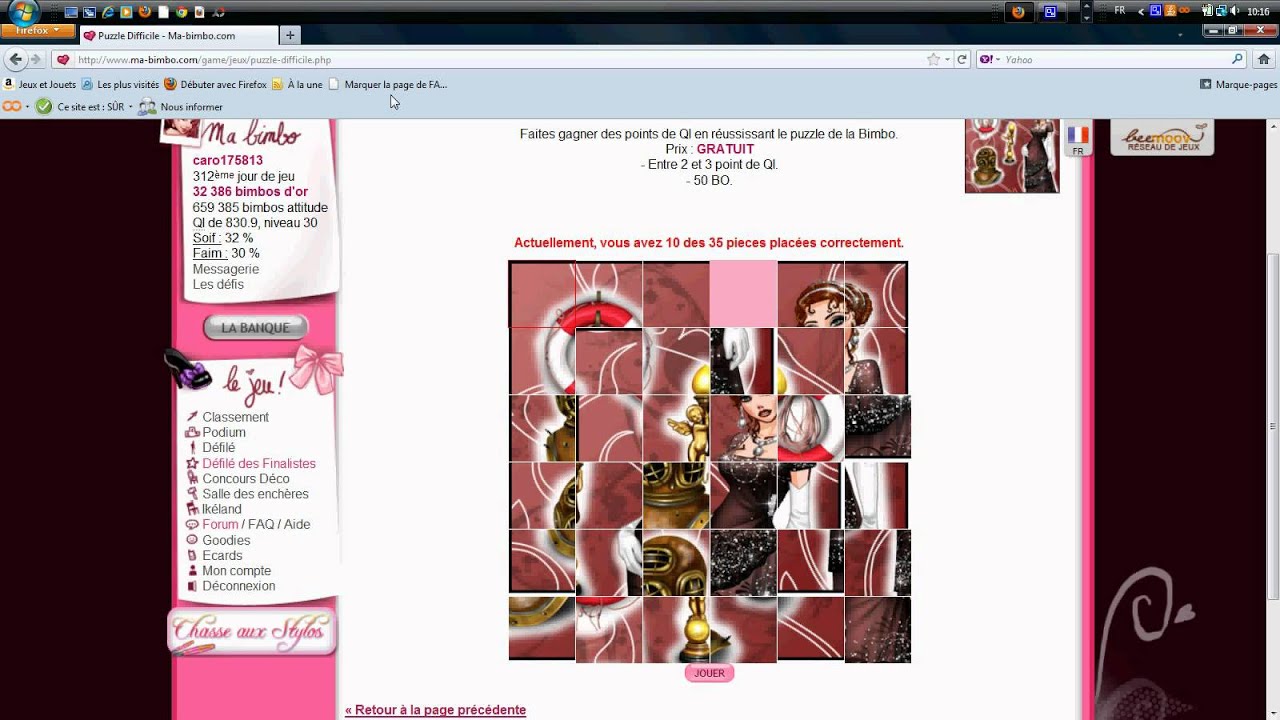
Task: Open the Firefox menu button
Action: click(35, 30)
